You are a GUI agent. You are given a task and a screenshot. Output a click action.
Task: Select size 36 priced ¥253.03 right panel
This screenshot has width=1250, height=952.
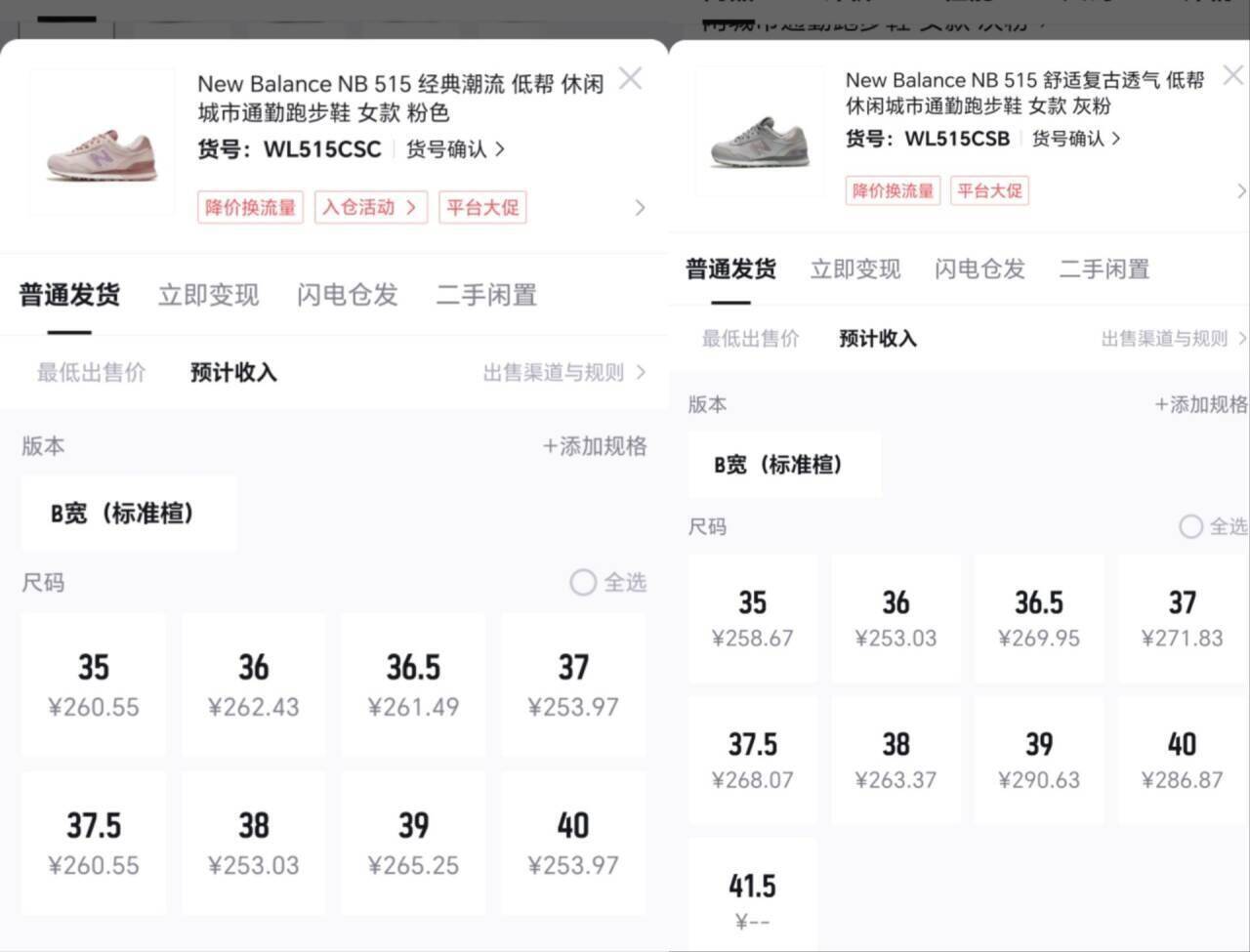[x=896, y=619]
